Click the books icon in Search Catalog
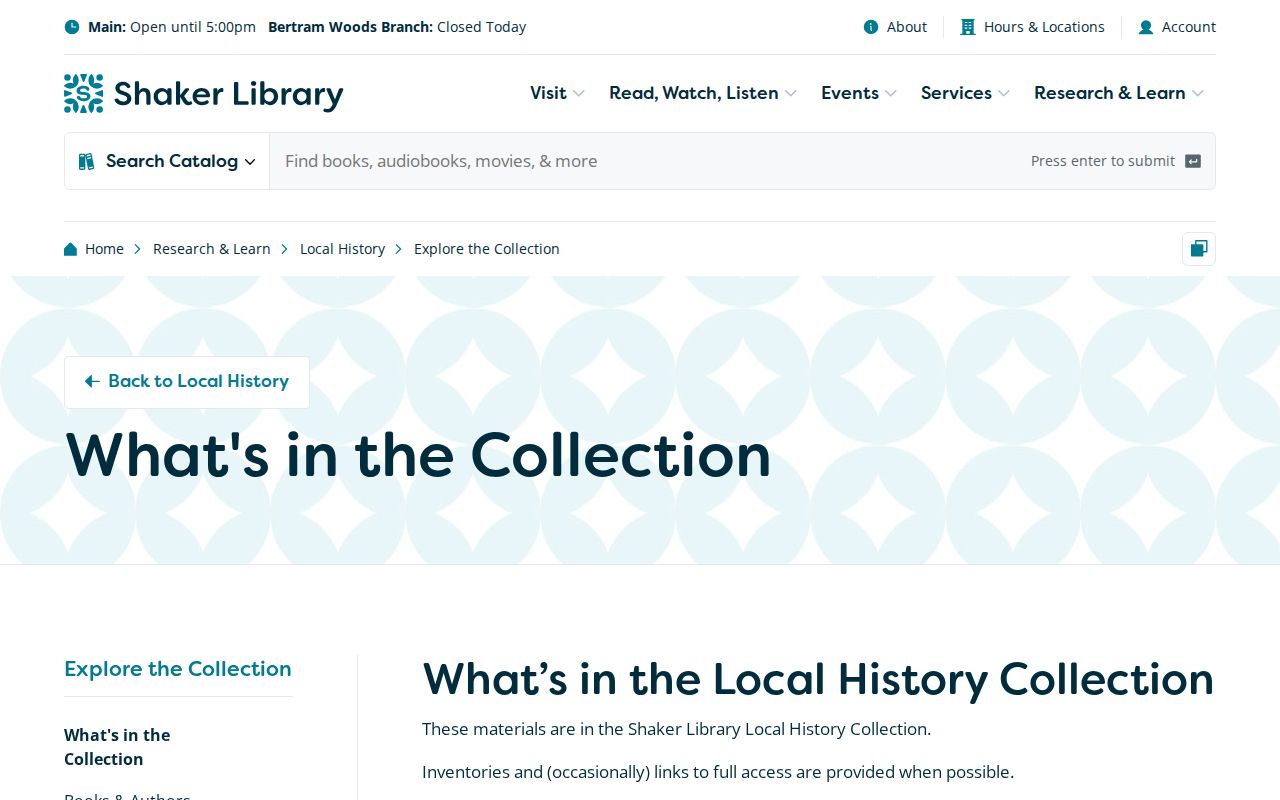Viewport: 1280px width, 800px height. pyautogui.click(x=87, y=161)
